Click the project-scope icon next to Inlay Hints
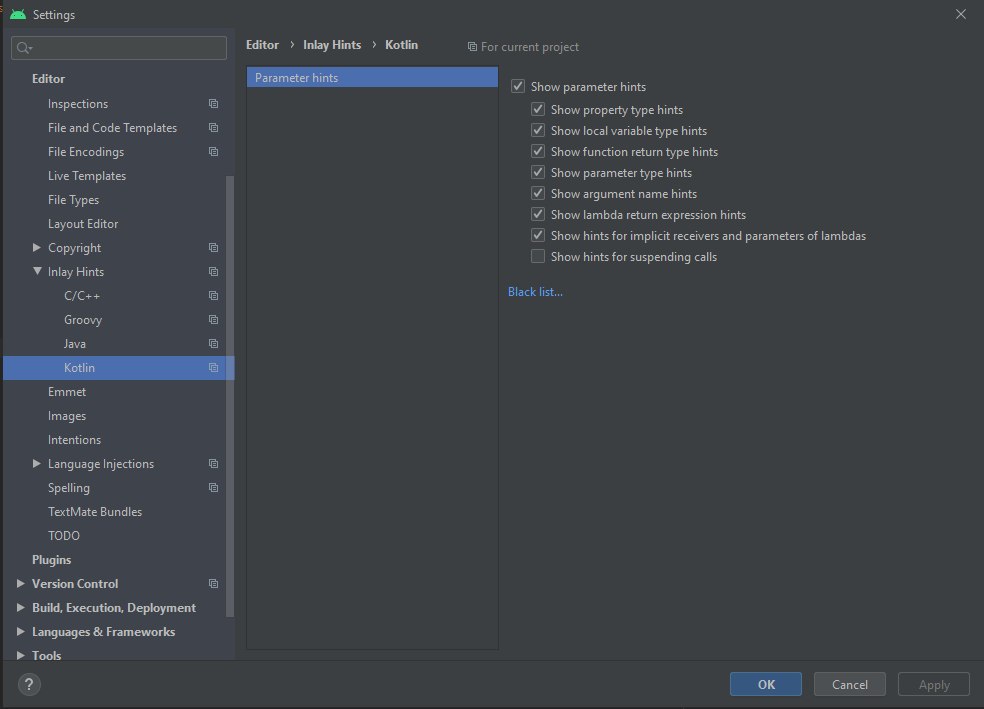This screenshot has width=984, height=709. click(x=213, y=272)
